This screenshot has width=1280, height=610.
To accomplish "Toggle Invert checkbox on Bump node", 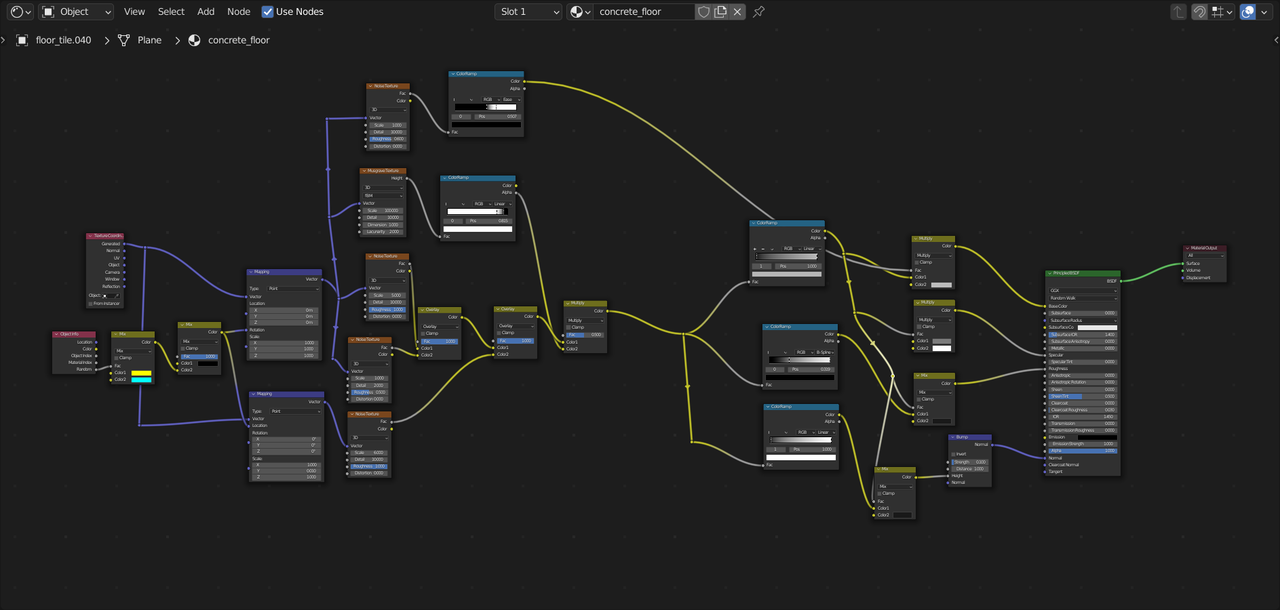I will coord(953,454).
